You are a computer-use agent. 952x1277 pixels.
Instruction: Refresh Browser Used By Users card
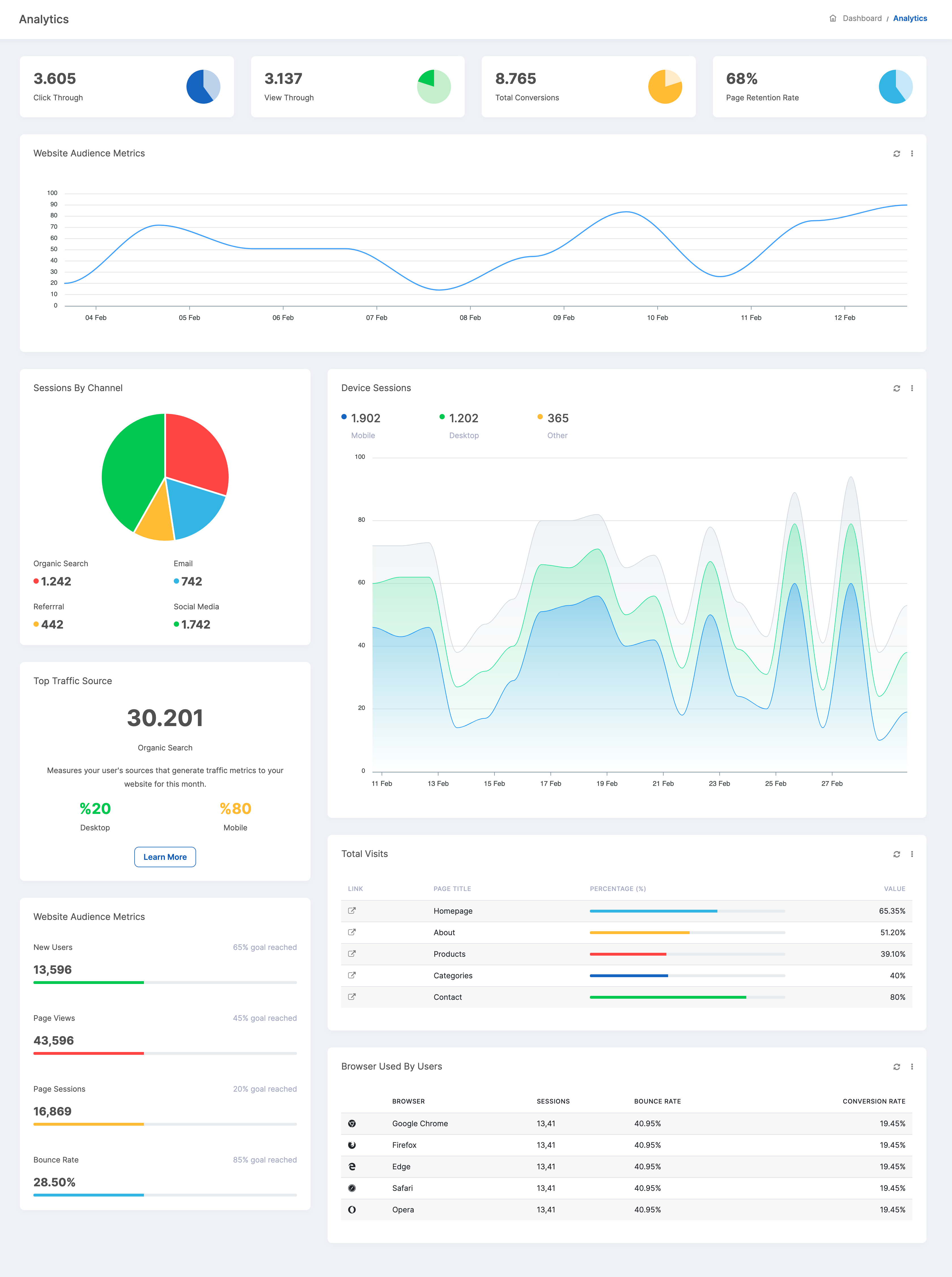[x=896, y=1067]
